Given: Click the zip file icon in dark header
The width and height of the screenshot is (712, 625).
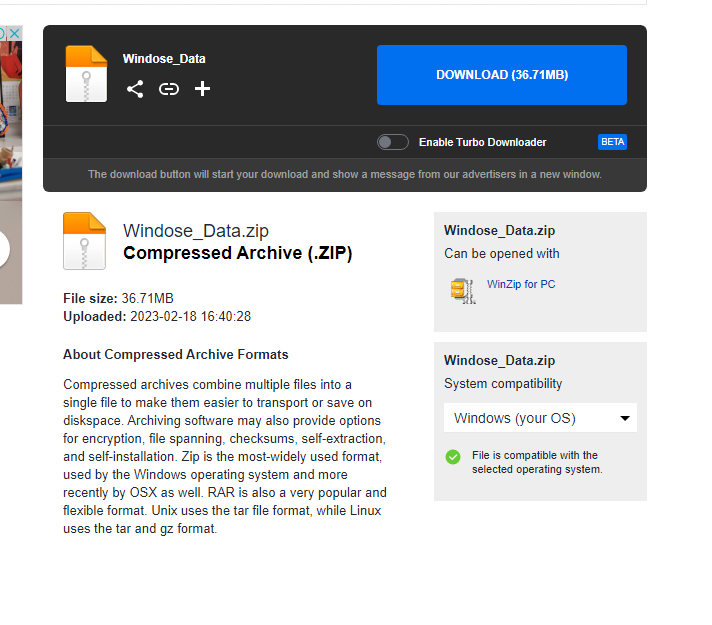Looking at the screenshot, I should [86, 74].
